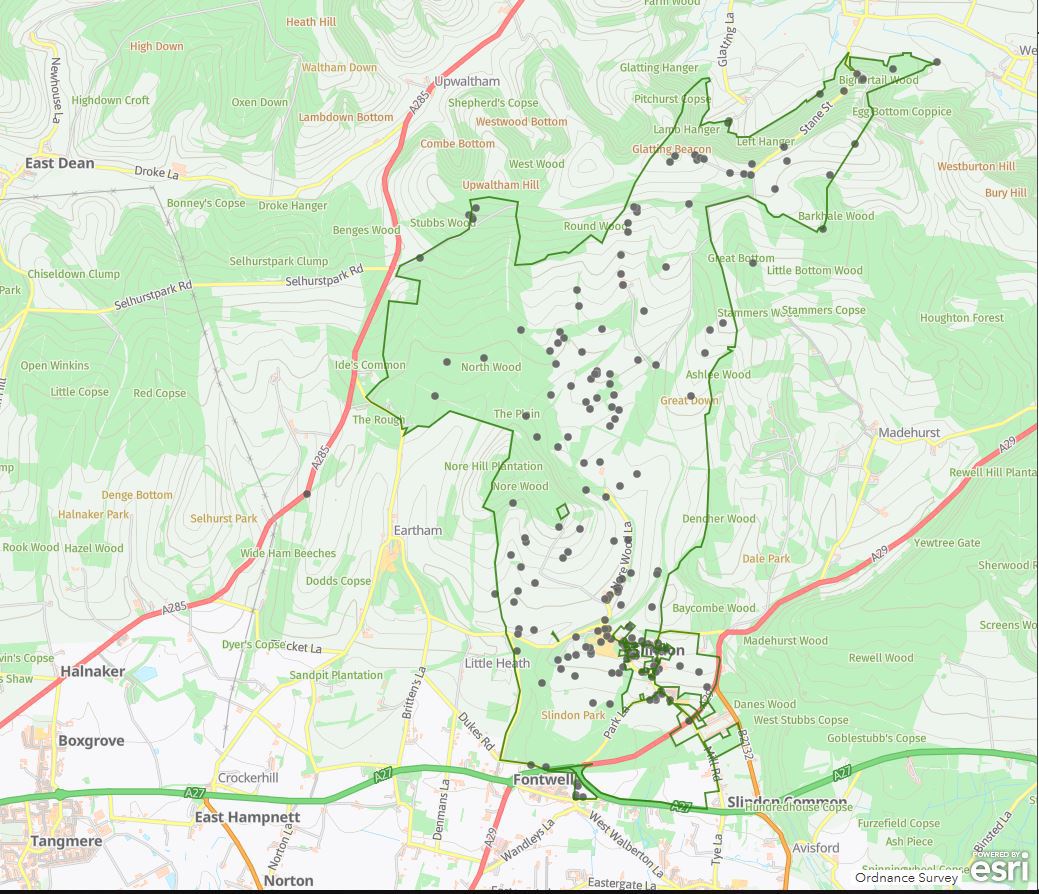Select the East Dean village label
This screenshot has width=1039, height=894.
pos(60,163)
